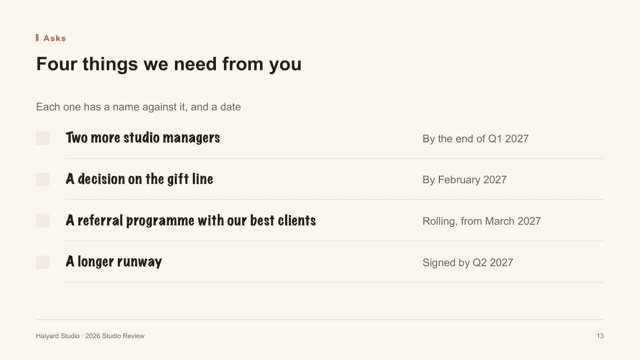Select the subtitle about a name and date
Screen dimensions: 640x360
coord(138,107)
